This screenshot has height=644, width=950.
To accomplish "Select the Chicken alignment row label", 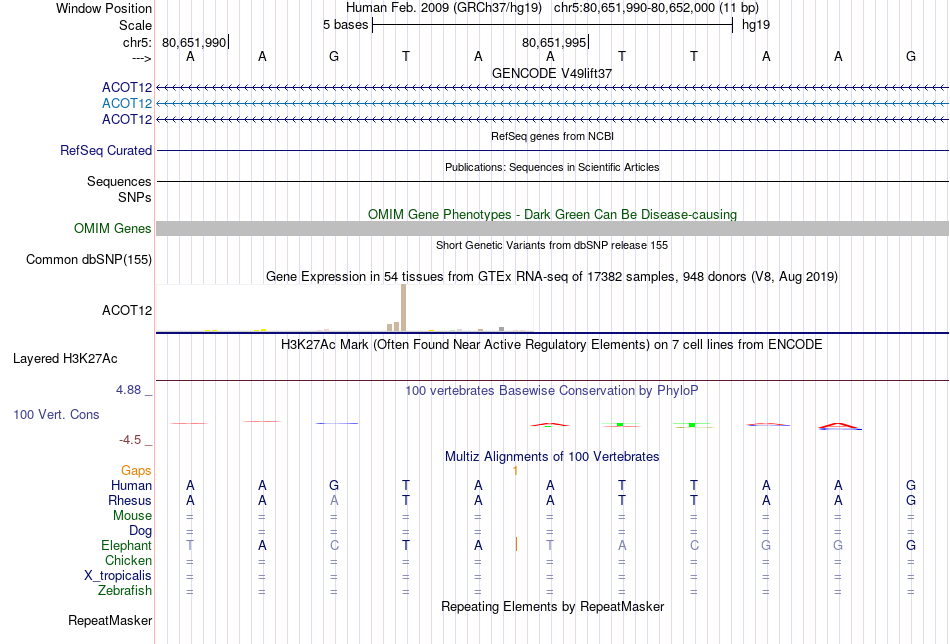I will tap(128, 560).
